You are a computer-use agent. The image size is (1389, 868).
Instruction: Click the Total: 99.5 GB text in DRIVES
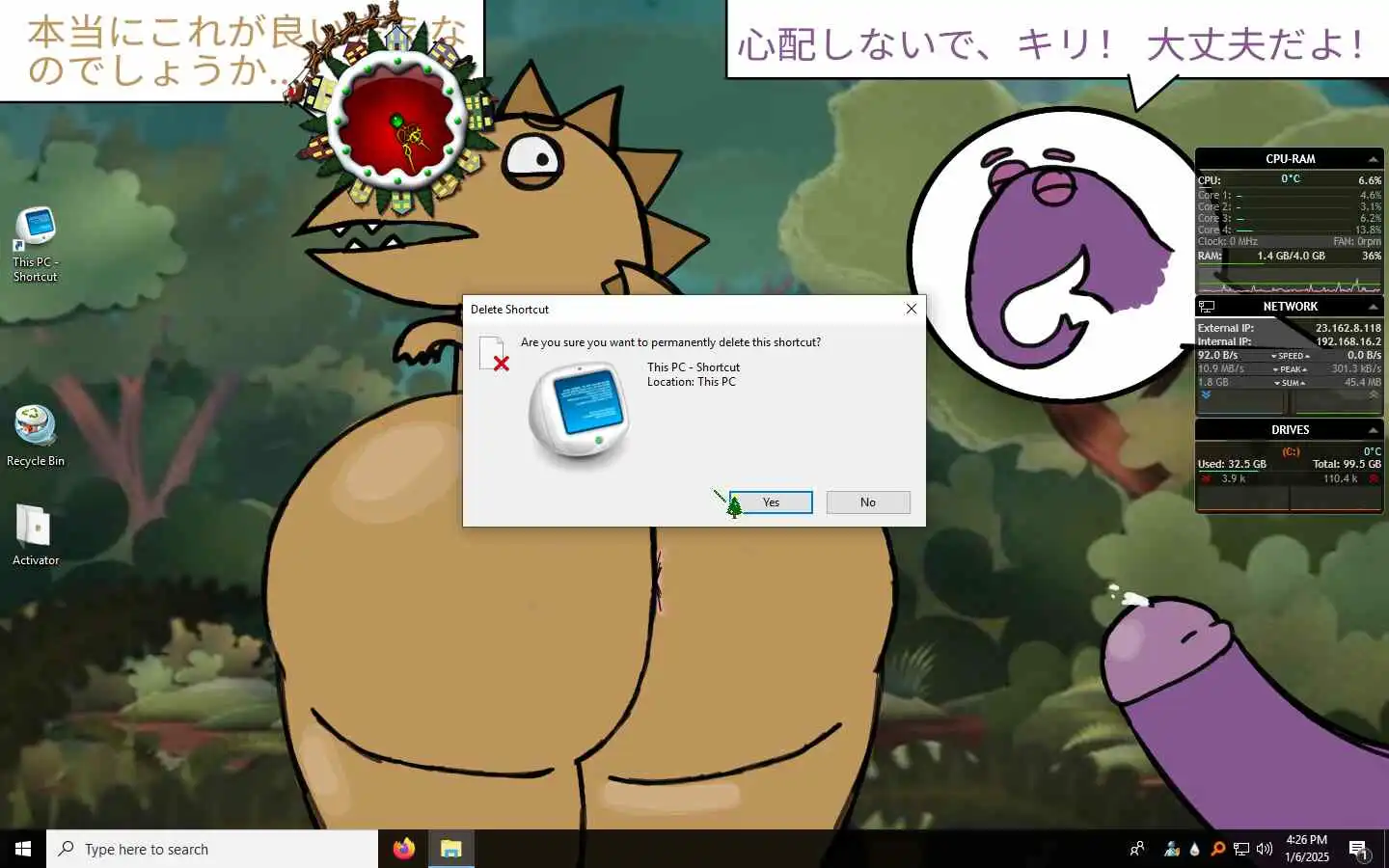(x=1347, y=464)
